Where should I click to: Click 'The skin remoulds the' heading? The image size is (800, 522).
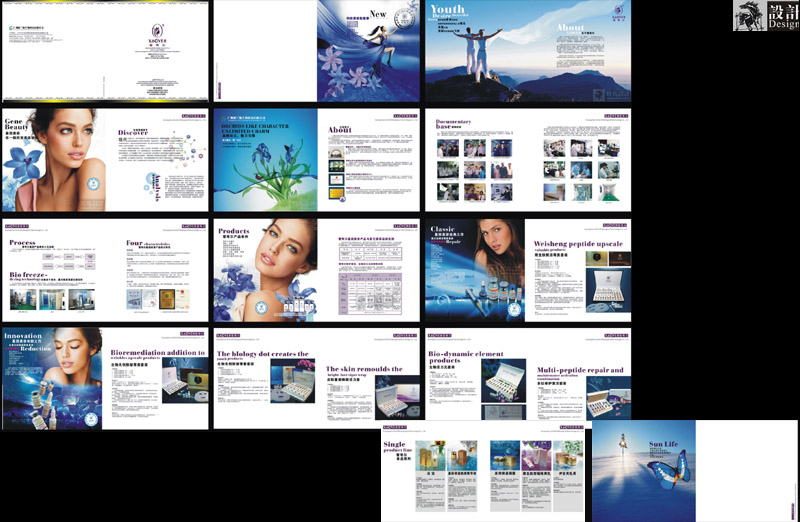point(364,368)
